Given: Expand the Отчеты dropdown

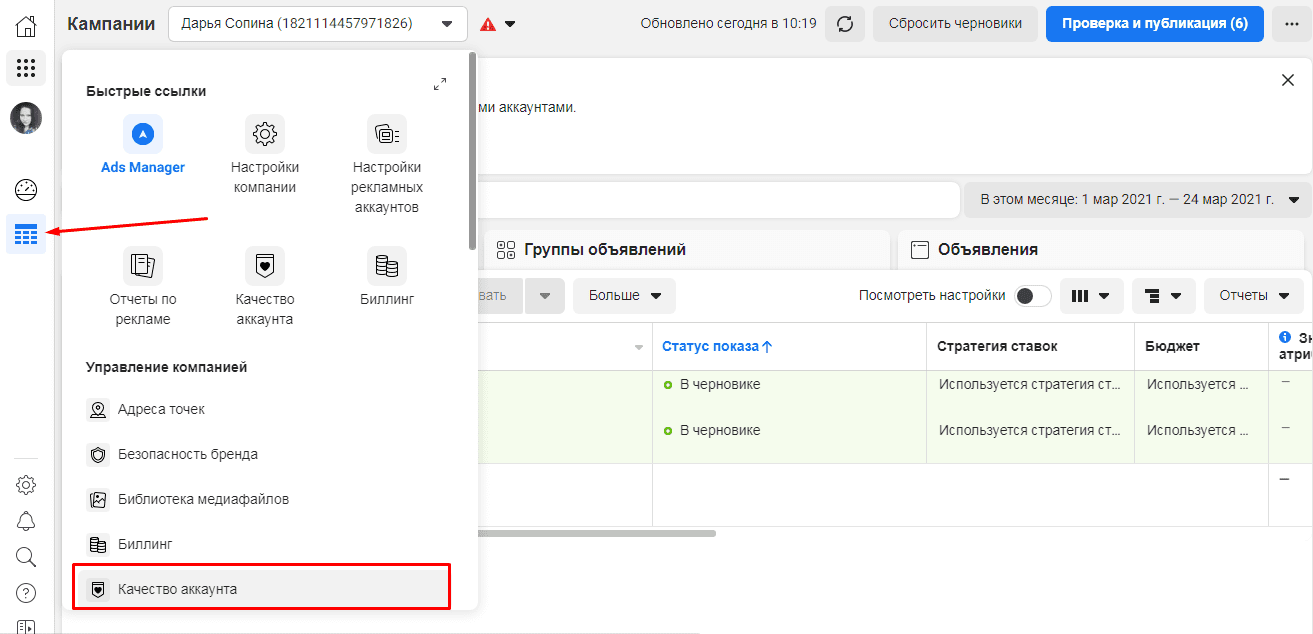Looking at the screenshot, I should [1253, 295].
